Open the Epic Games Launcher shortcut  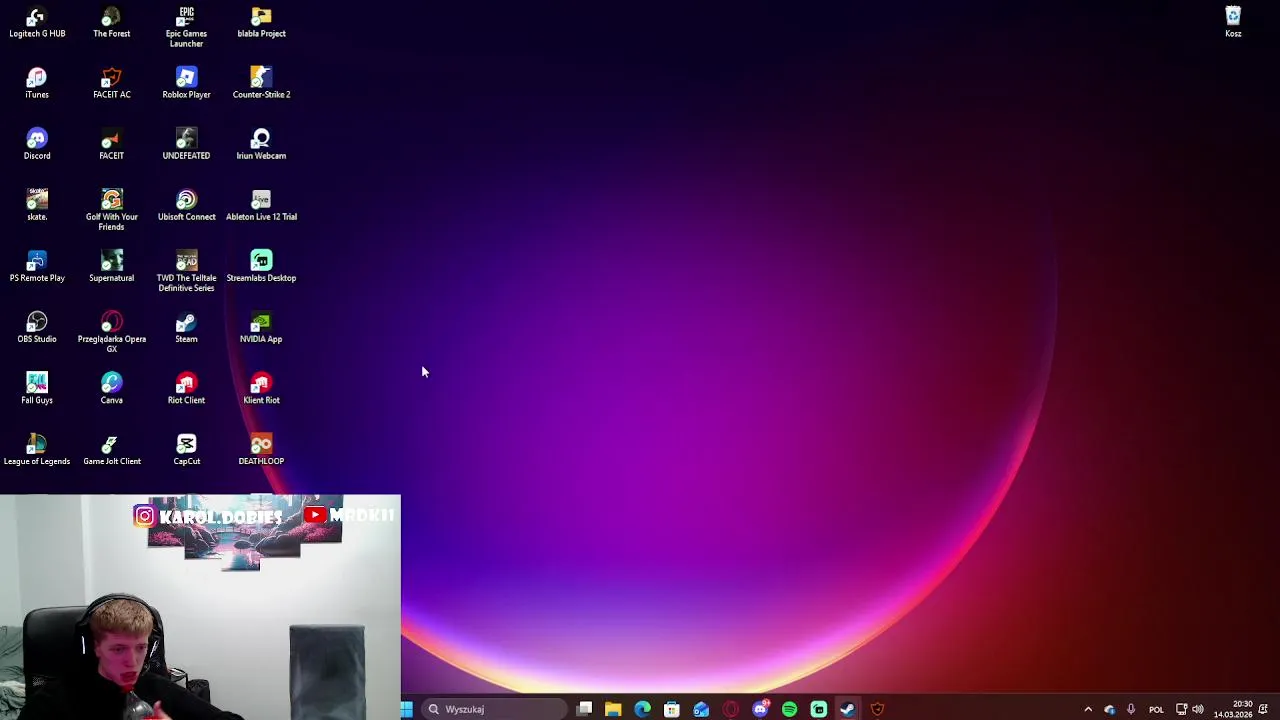tap(186, 27)
